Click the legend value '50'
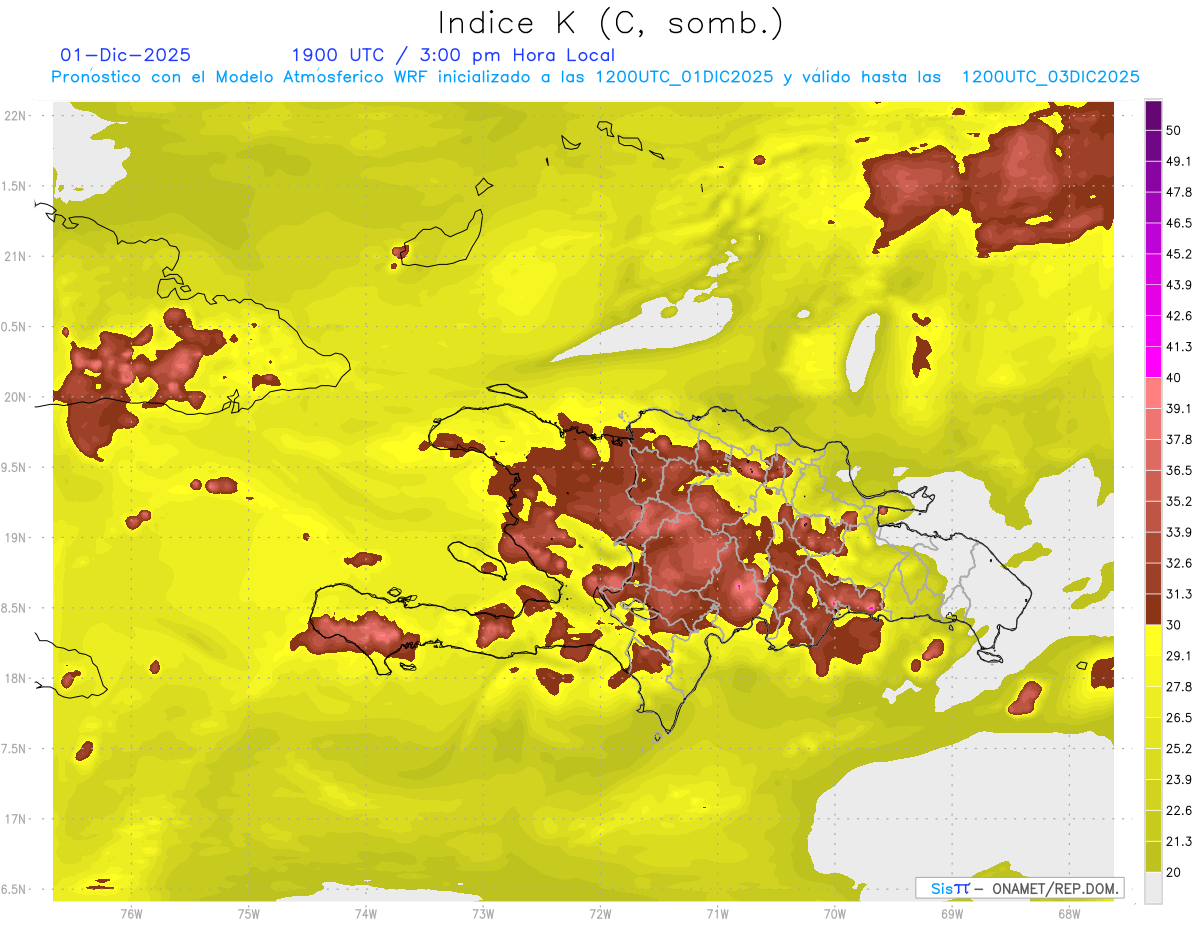Viewport: 1200px width, 927px height. click(1175, 130)
